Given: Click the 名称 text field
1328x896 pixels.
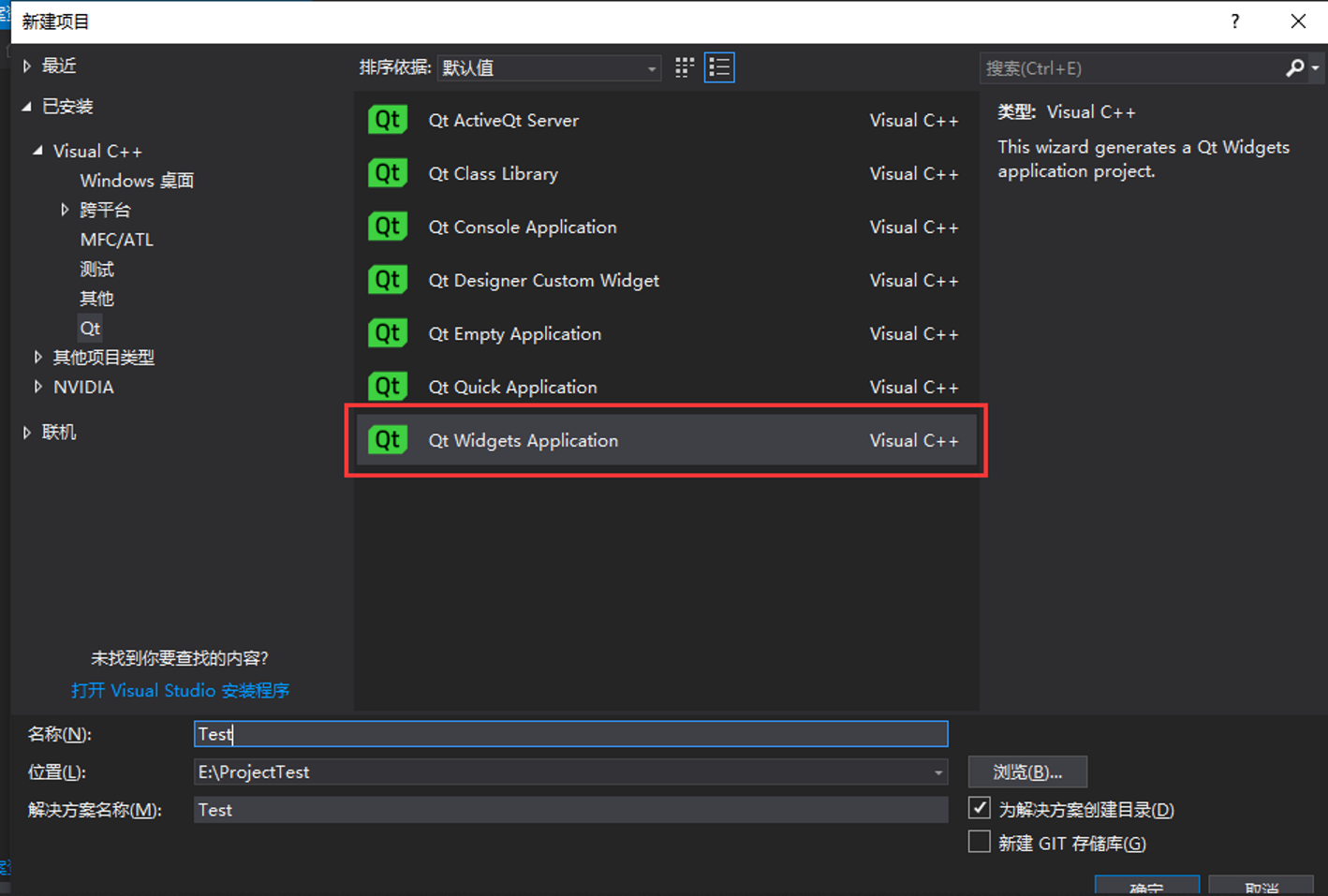Looking at the screenshot, I should coord(570,734).
